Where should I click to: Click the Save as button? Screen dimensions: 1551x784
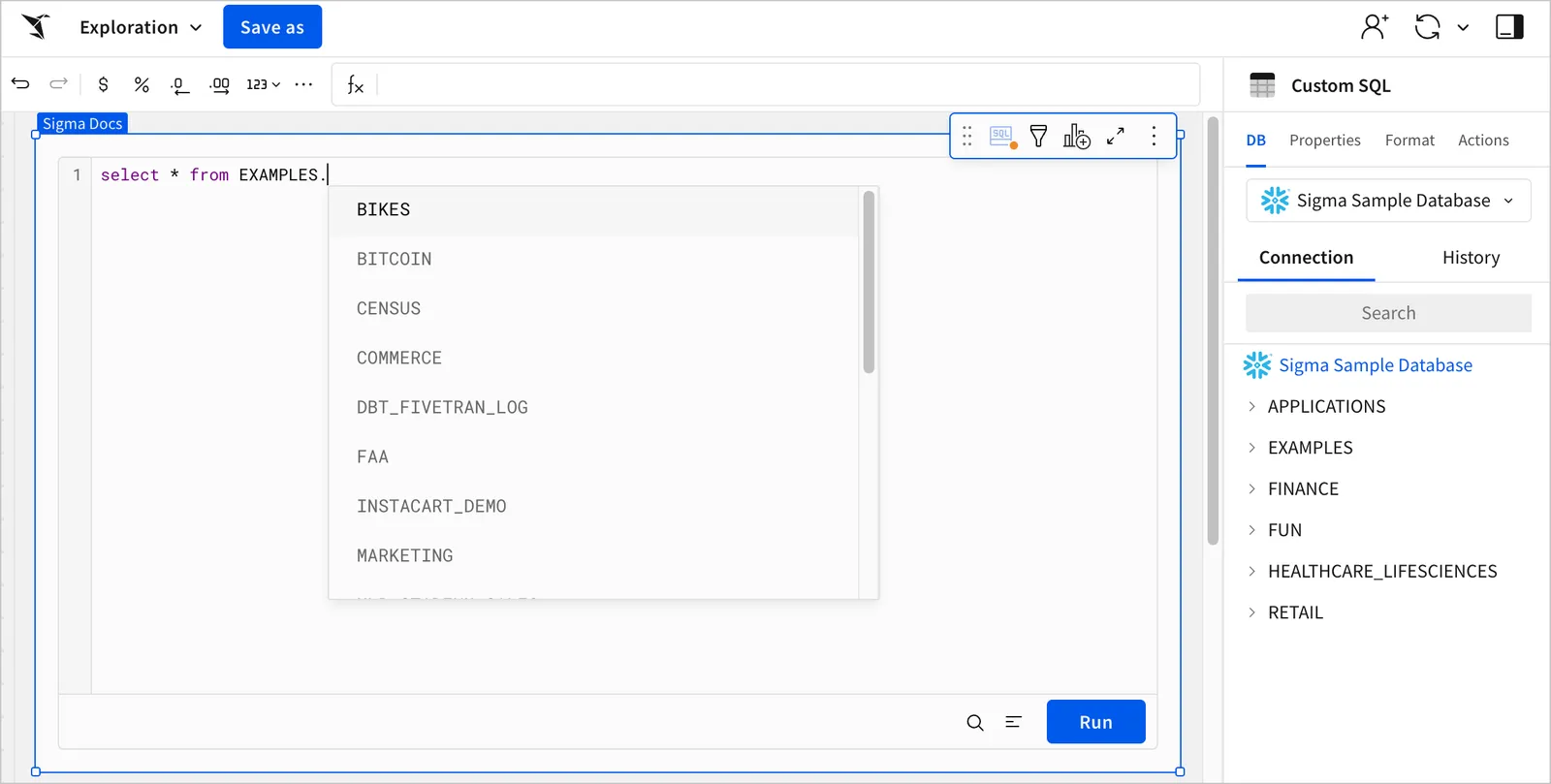pyautogui.click(x=272, y=27)
